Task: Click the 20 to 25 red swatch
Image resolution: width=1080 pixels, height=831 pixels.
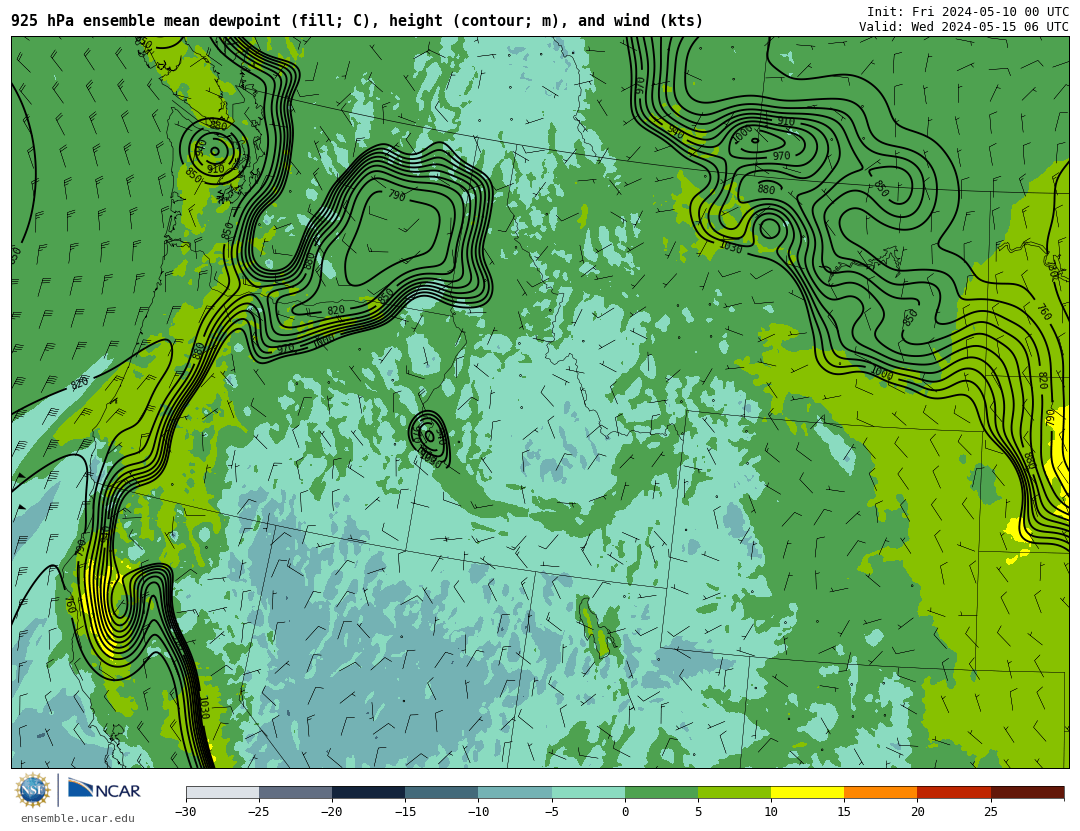Action: [x=954, y=792]
